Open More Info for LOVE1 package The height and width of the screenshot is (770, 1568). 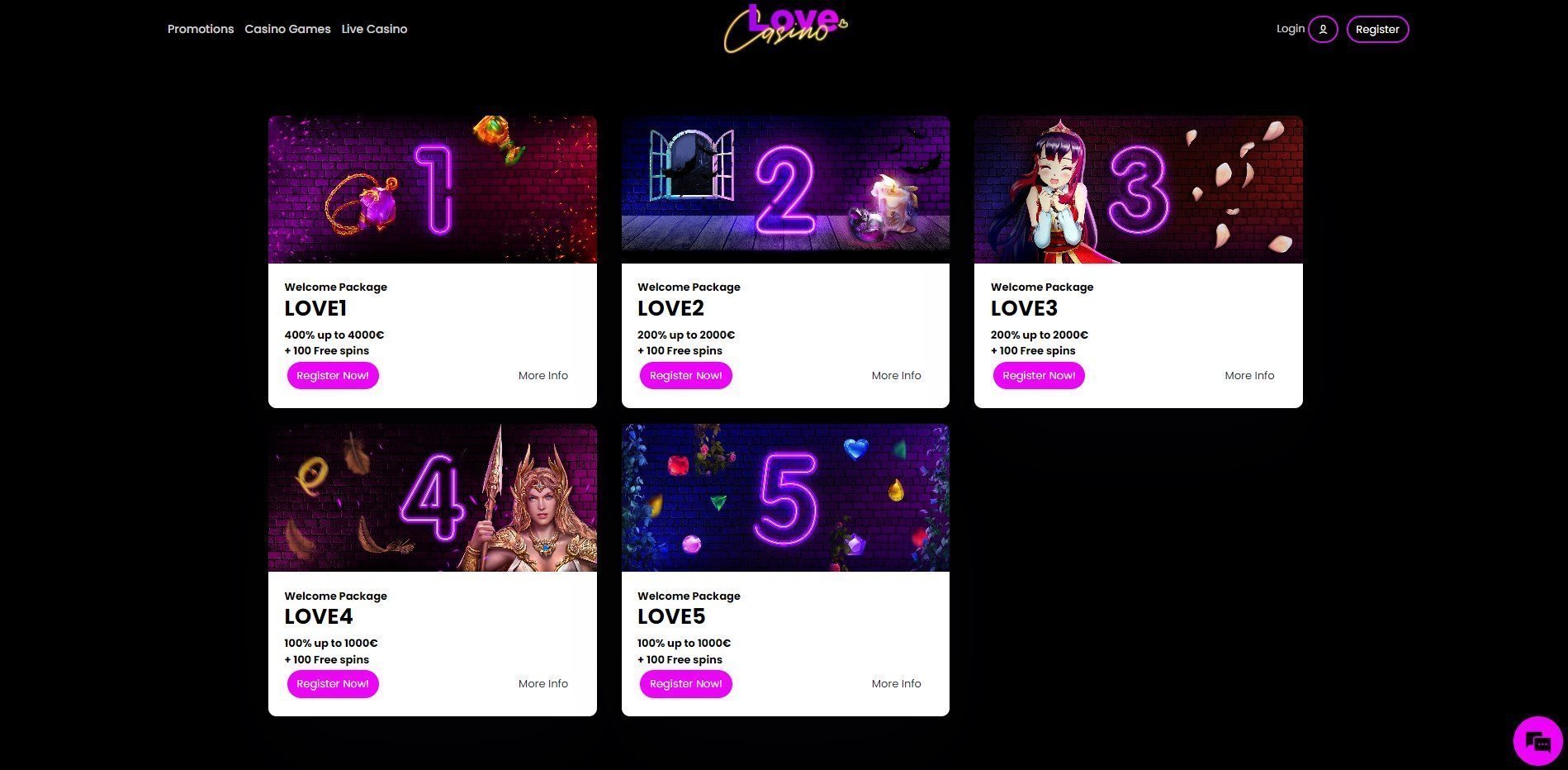[x=543, y=375]
